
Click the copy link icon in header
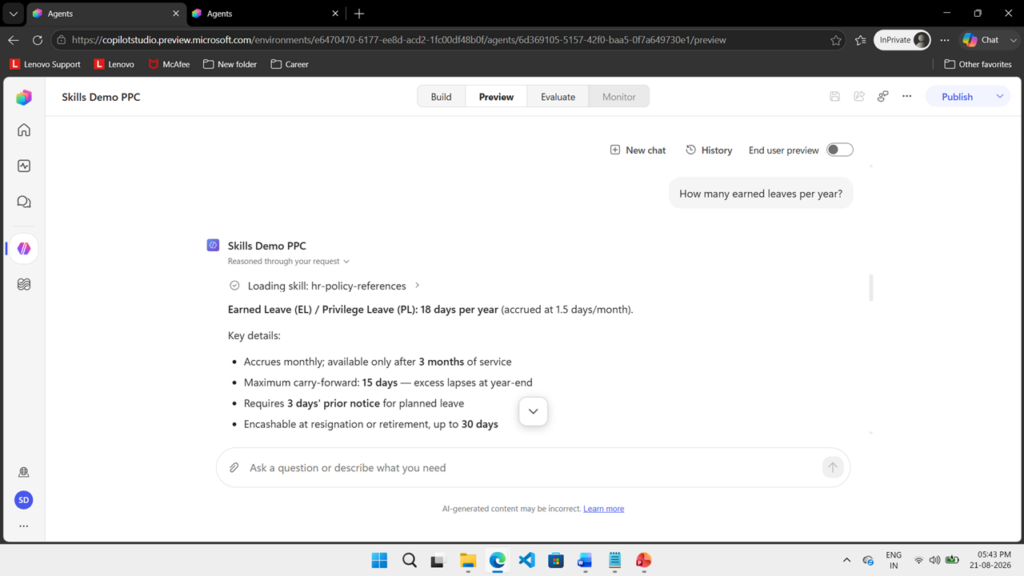click(883, 97)
